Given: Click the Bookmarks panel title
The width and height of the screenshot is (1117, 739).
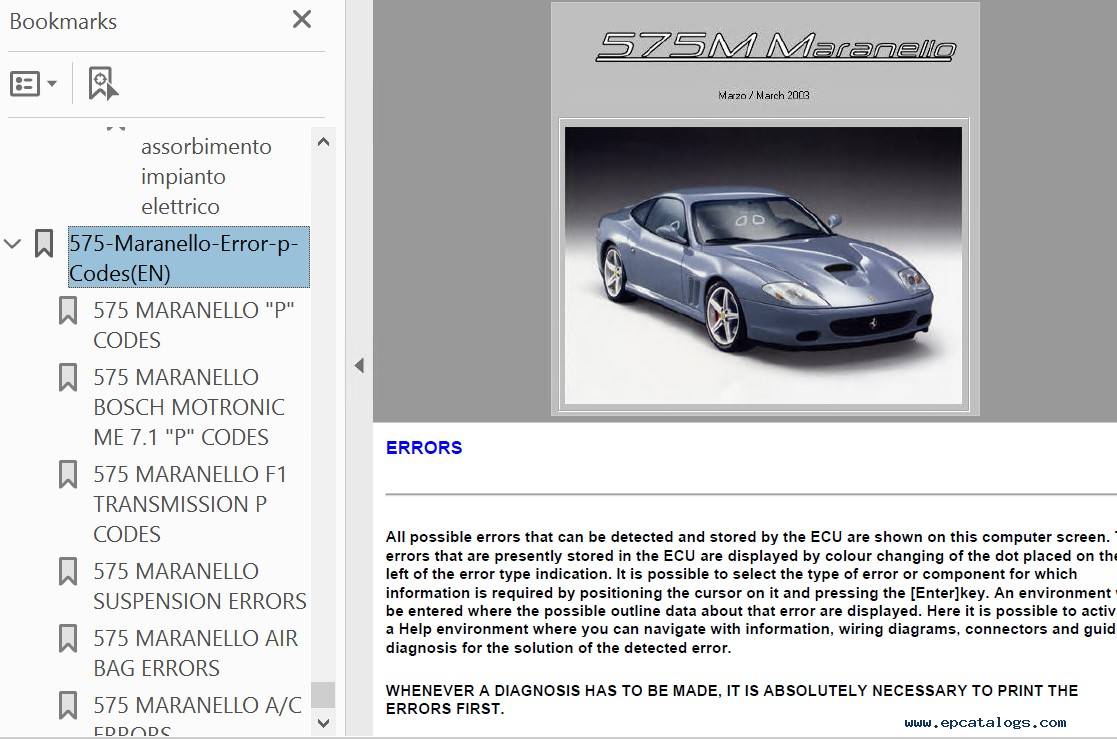Looking at the screenshot, I should pyautogui.click(x=63, y=21).
